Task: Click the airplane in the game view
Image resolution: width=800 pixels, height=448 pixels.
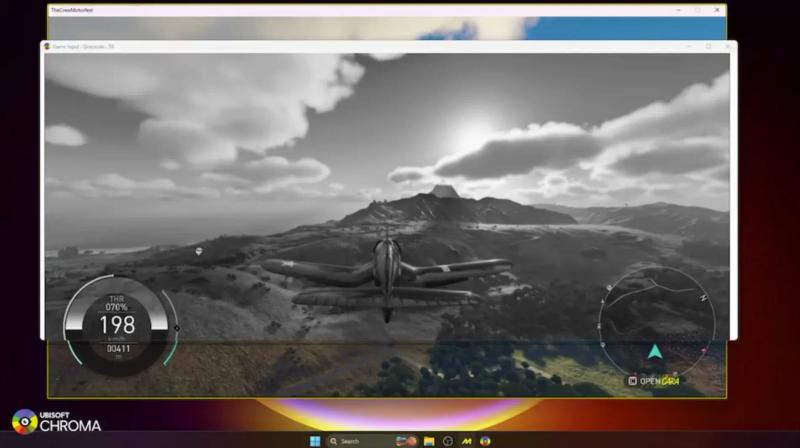Action: pyautogui.click(x=387, y=280)
